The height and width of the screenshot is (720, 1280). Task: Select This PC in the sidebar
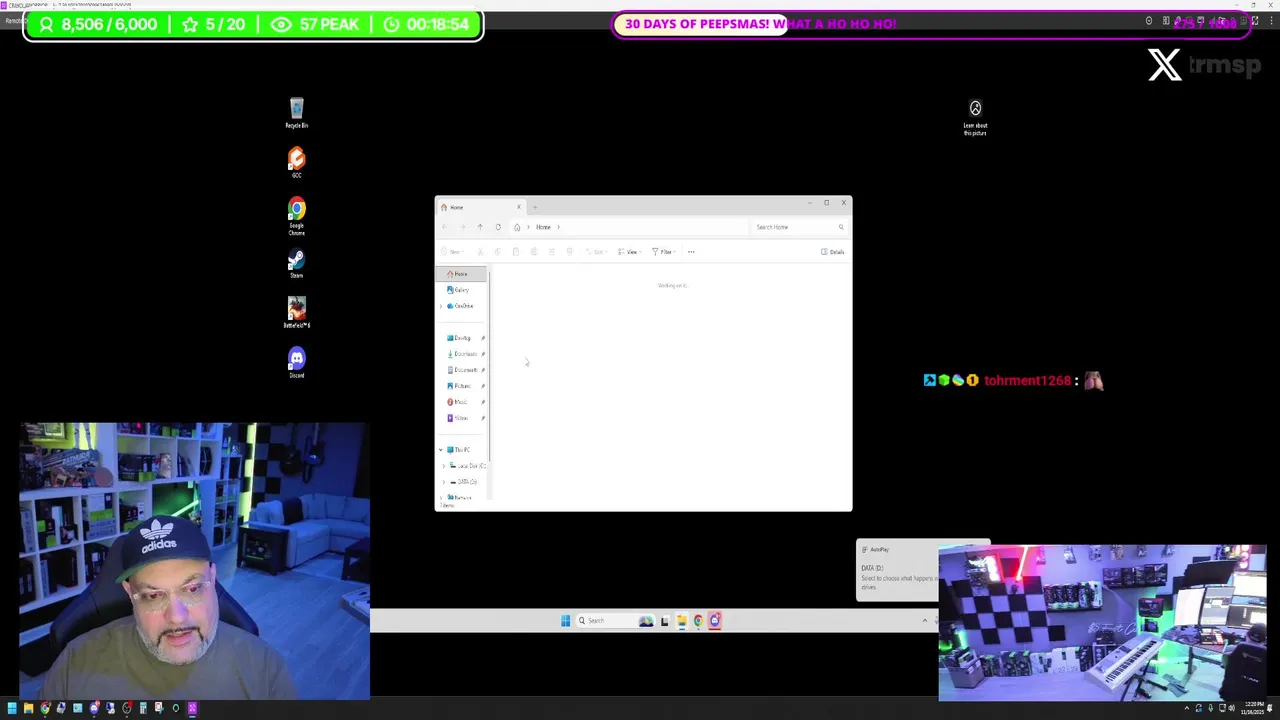[x=461, y=450]
